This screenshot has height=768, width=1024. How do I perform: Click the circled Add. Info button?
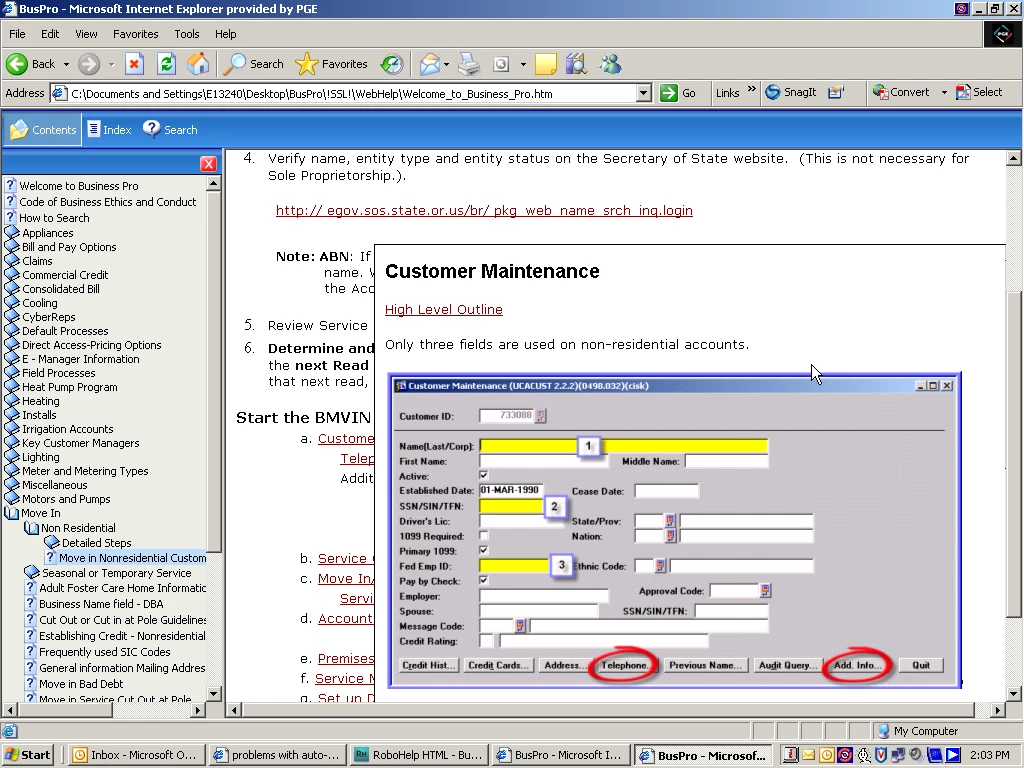(857, 665)
